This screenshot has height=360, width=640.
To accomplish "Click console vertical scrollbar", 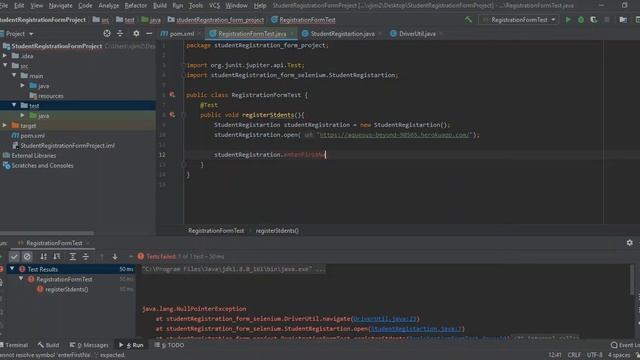I will pyautogui.click(x=633, y=280).
